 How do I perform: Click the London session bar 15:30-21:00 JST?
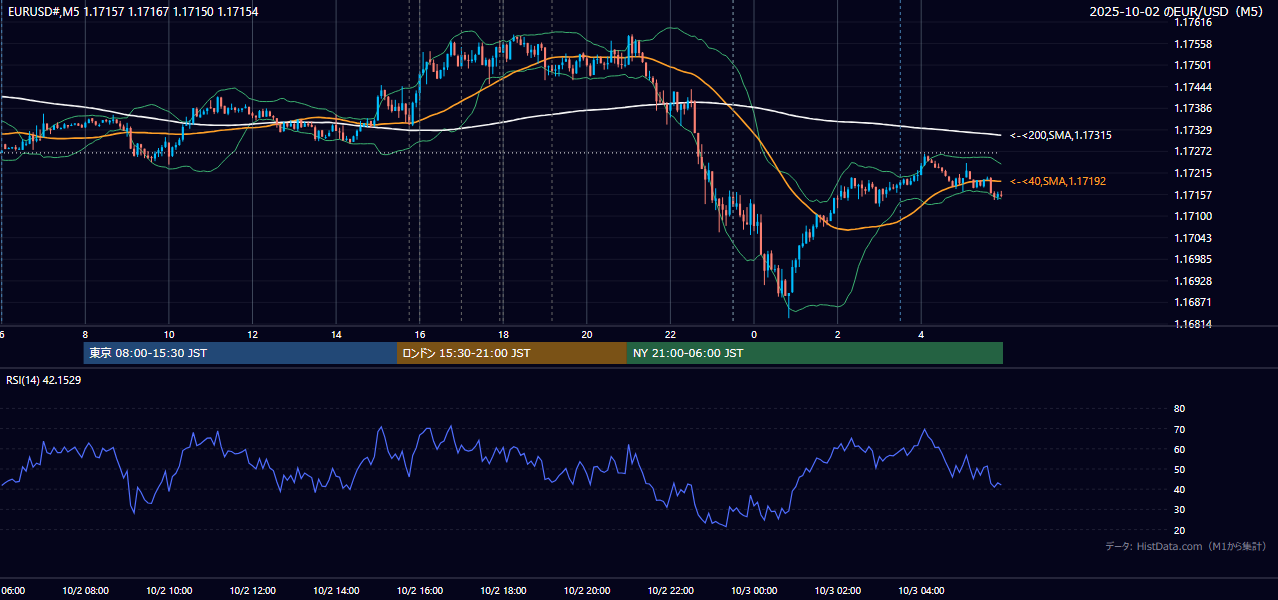pyautogui.click(x=512, y=353)
